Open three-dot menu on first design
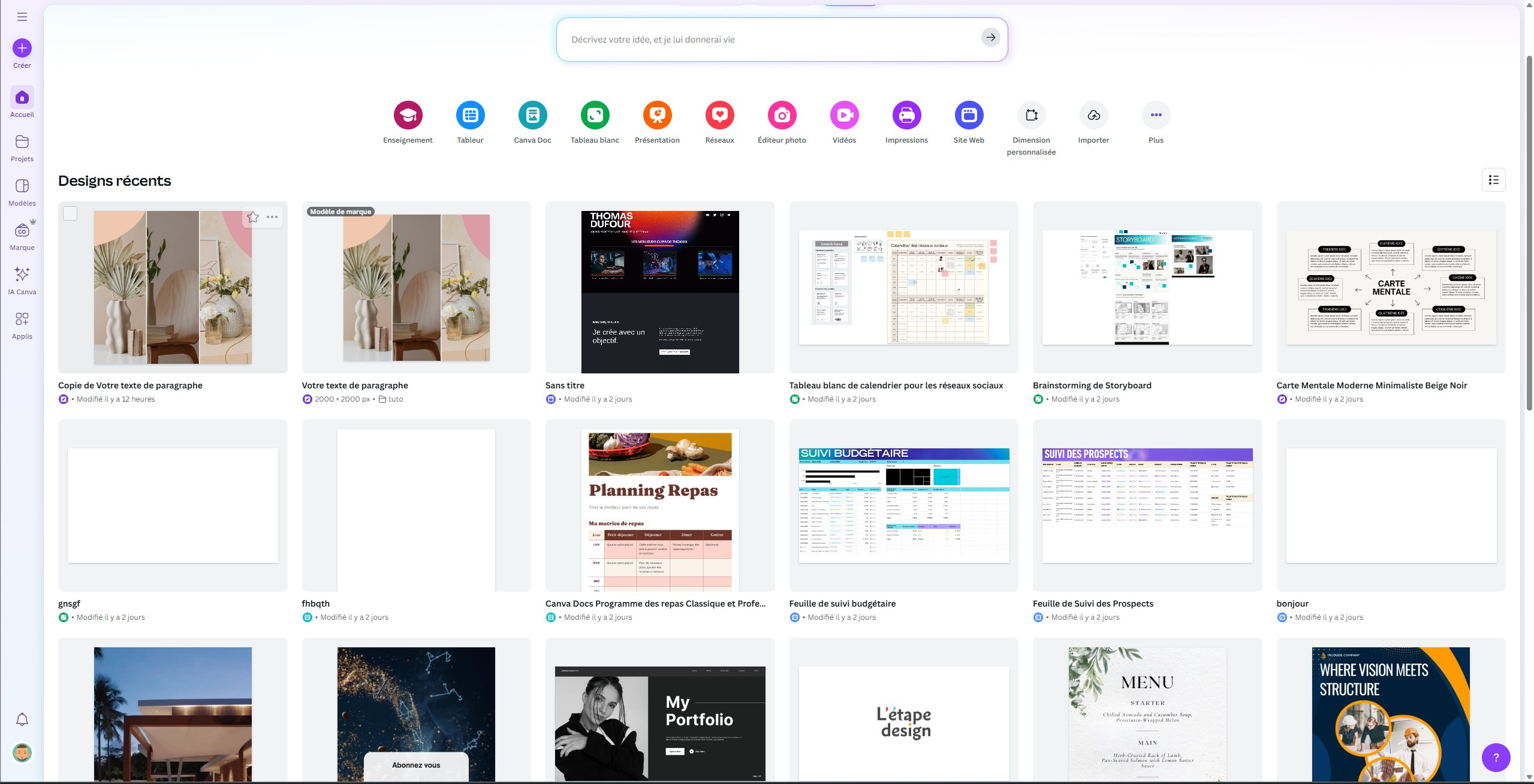The image size is (1534, 784). 272,217
